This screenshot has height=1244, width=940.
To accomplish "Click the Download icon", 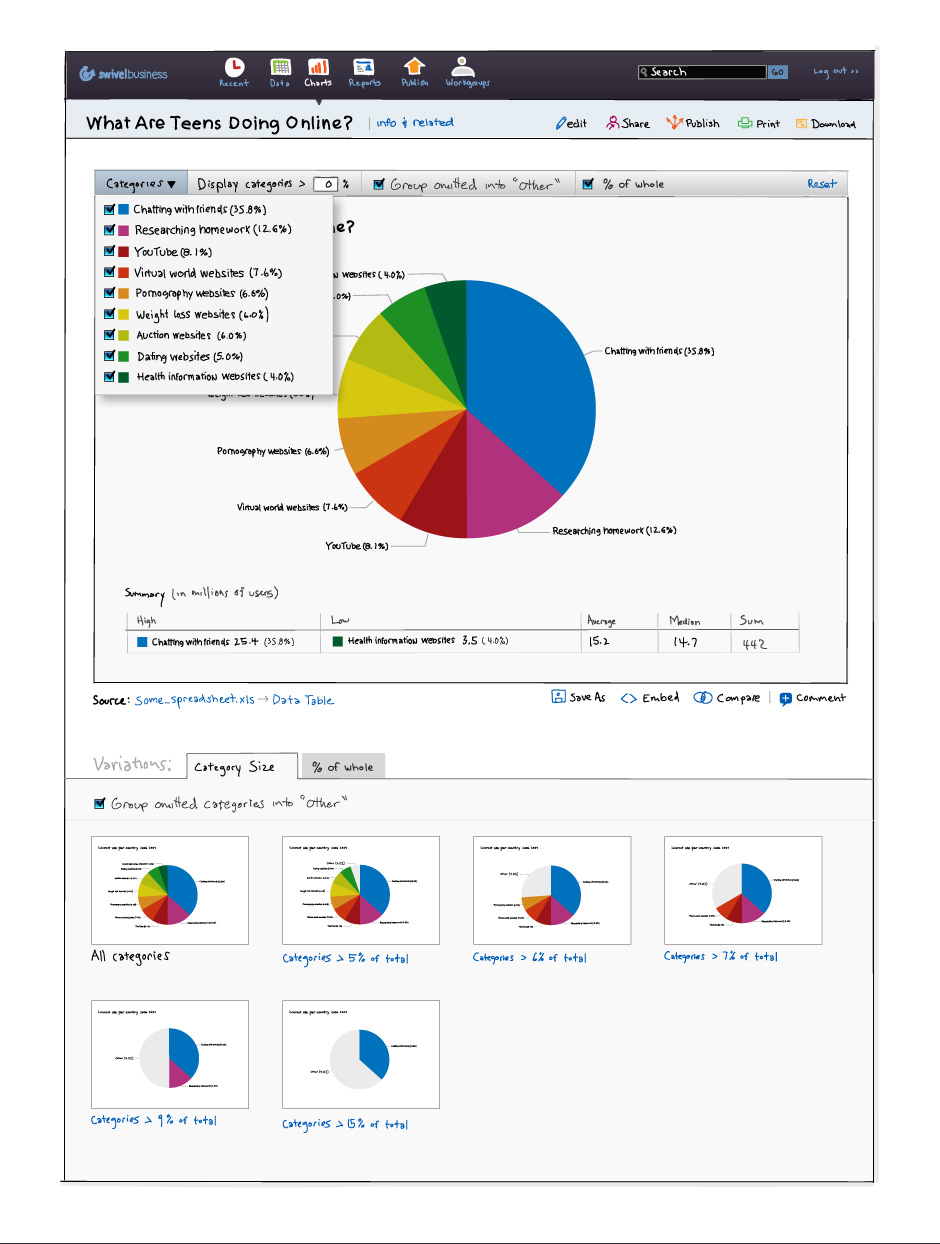I will [802, 124].
